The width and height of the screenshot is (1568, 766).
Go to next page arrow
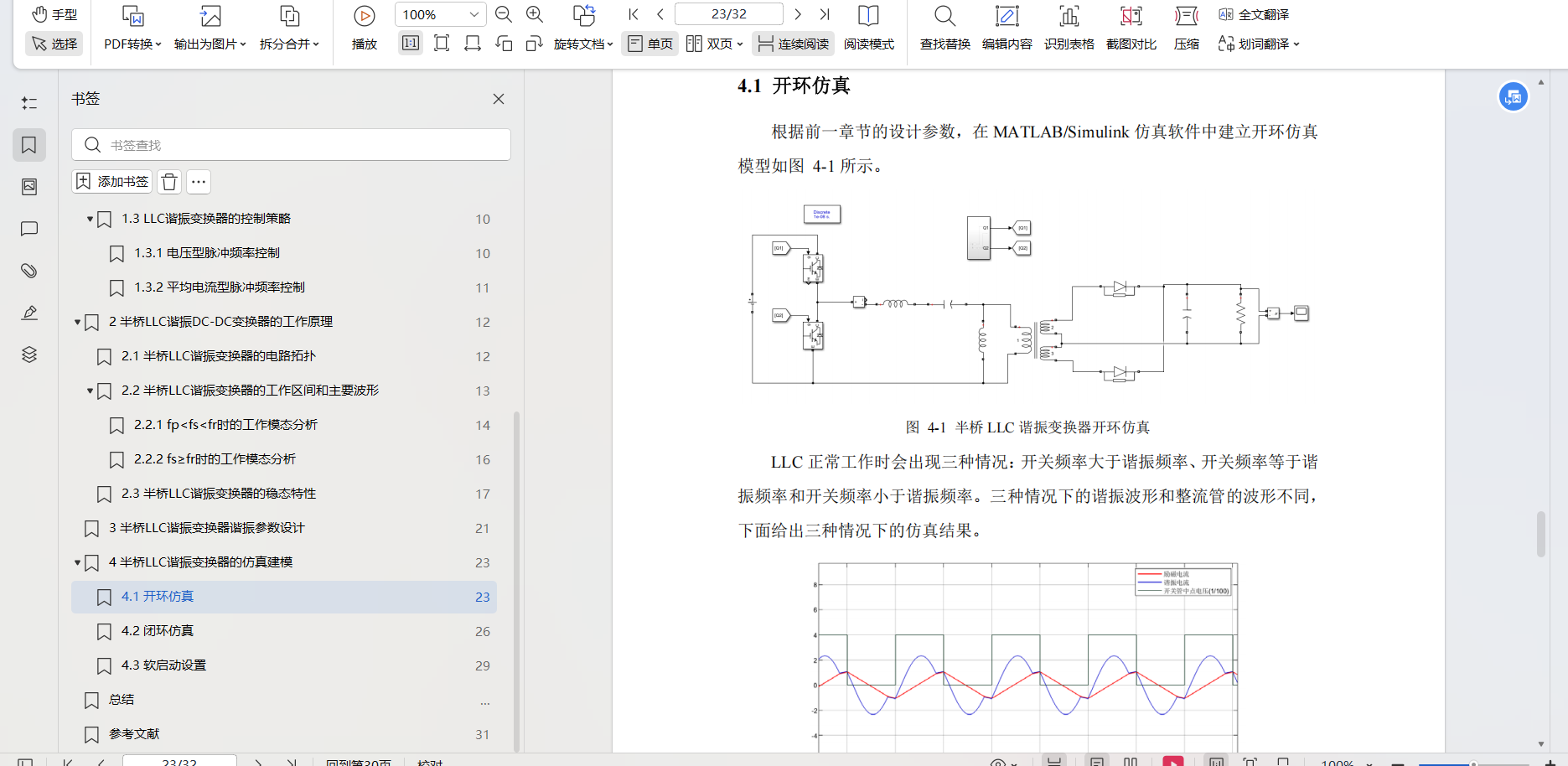point(798,14)
